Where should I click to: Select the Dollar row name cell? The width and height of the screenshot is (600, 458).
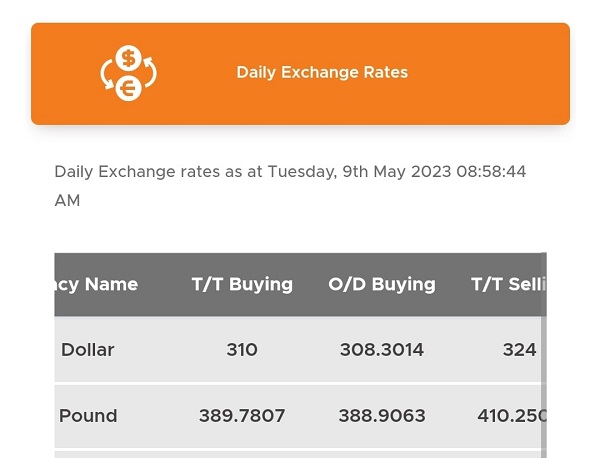(x=88, y=350)
